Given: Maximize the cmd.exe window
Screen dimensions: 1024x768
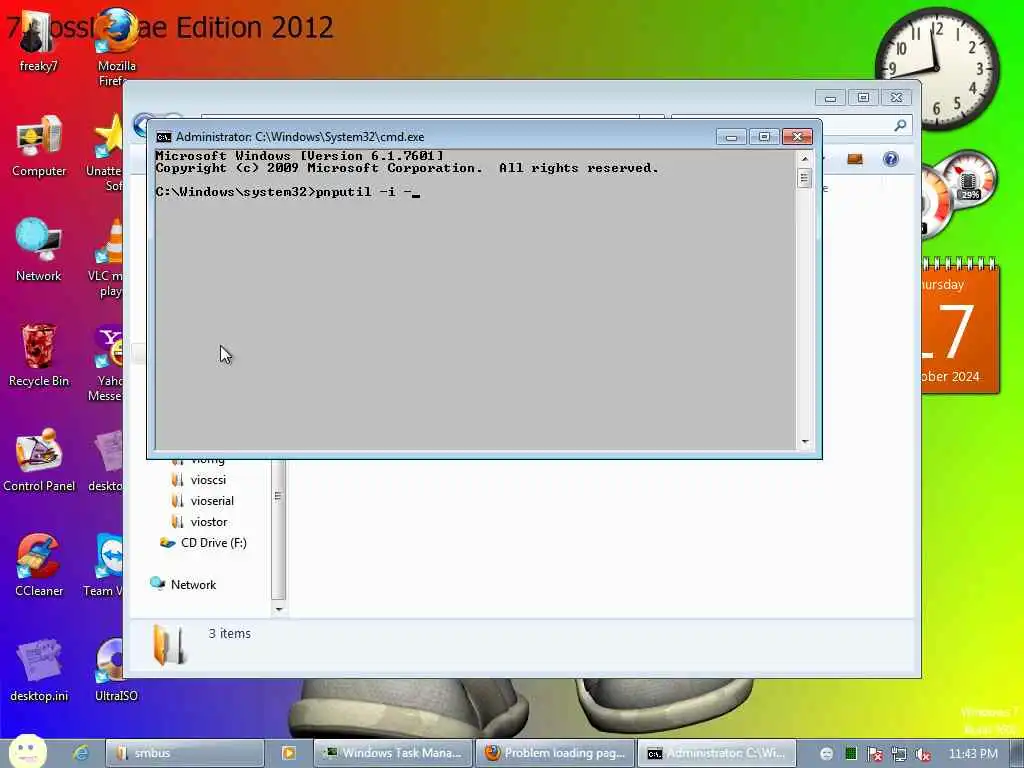Looking at the screenshot, I should pos(764,136).
